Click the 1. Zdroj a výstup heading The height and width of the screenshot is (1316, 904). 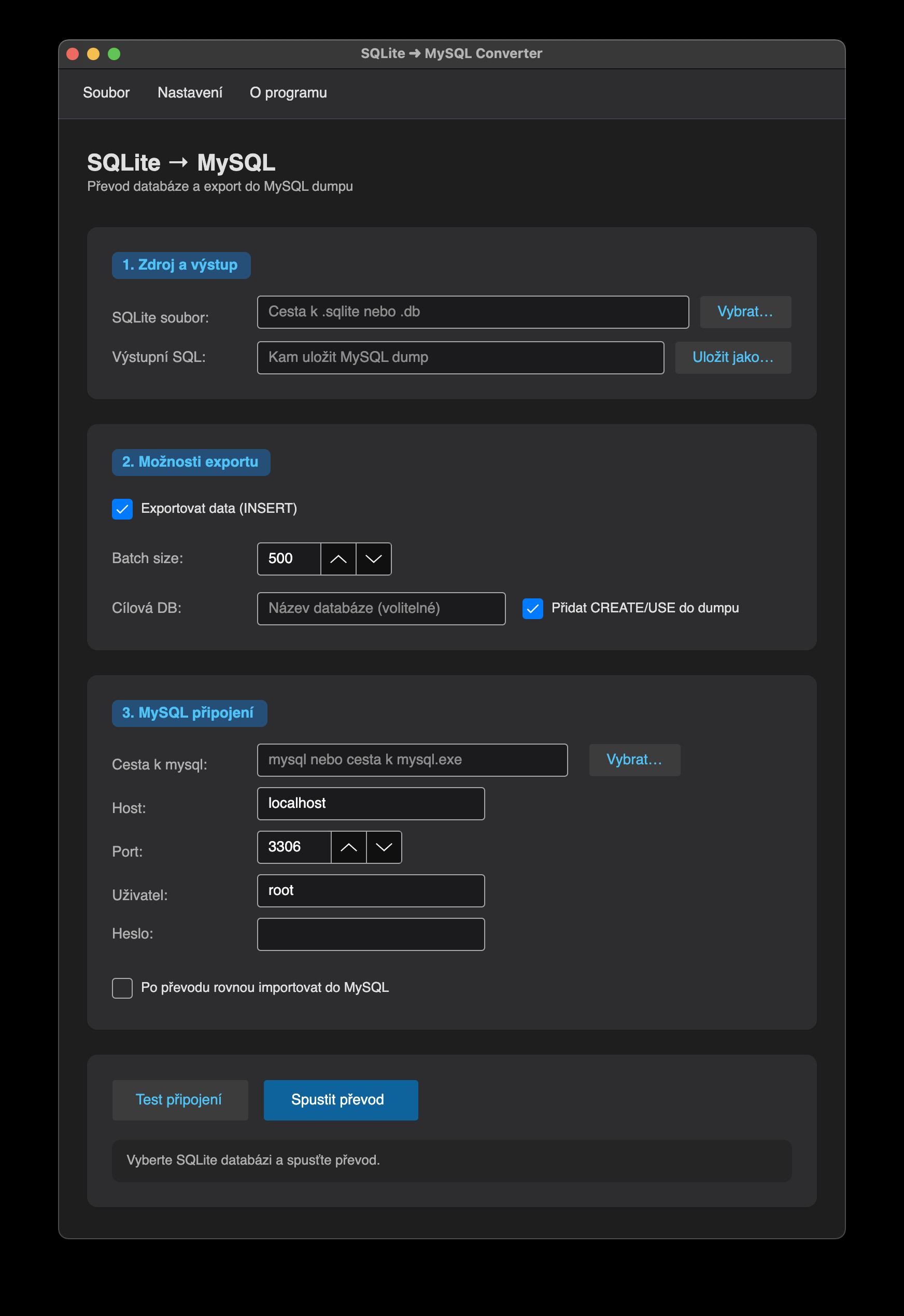click(x=181, y=265)
